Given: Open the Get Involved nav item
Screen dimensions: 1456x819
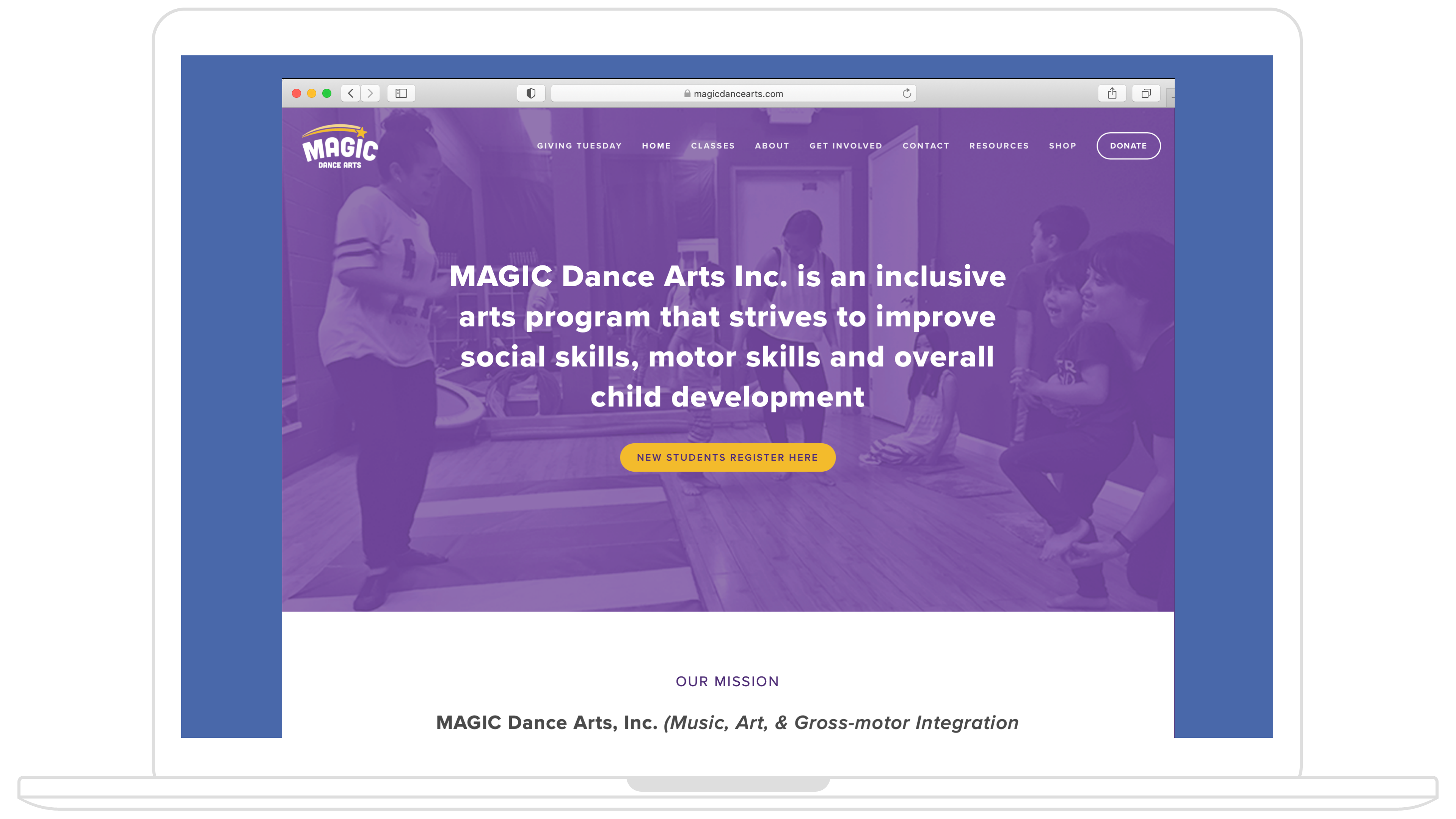Looking at the screenshot, I should 846,146.
